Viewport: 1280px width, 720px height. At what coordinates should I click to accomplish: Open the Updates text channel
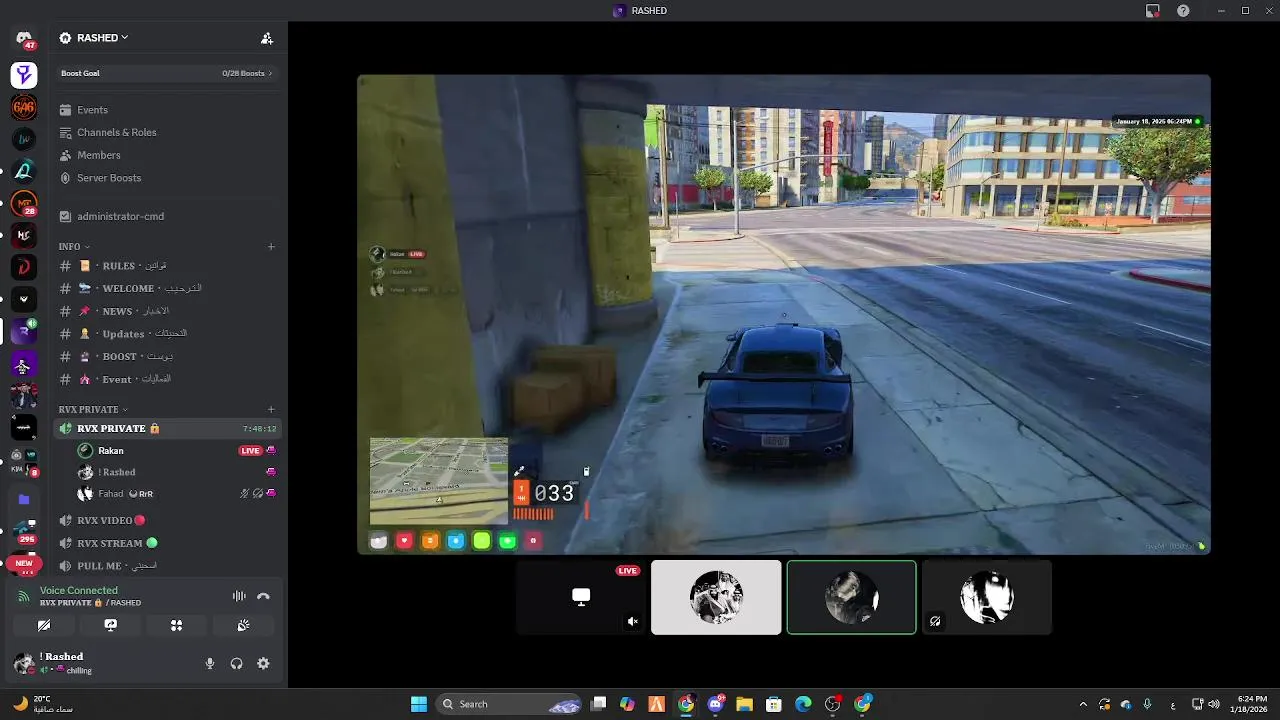168,334
